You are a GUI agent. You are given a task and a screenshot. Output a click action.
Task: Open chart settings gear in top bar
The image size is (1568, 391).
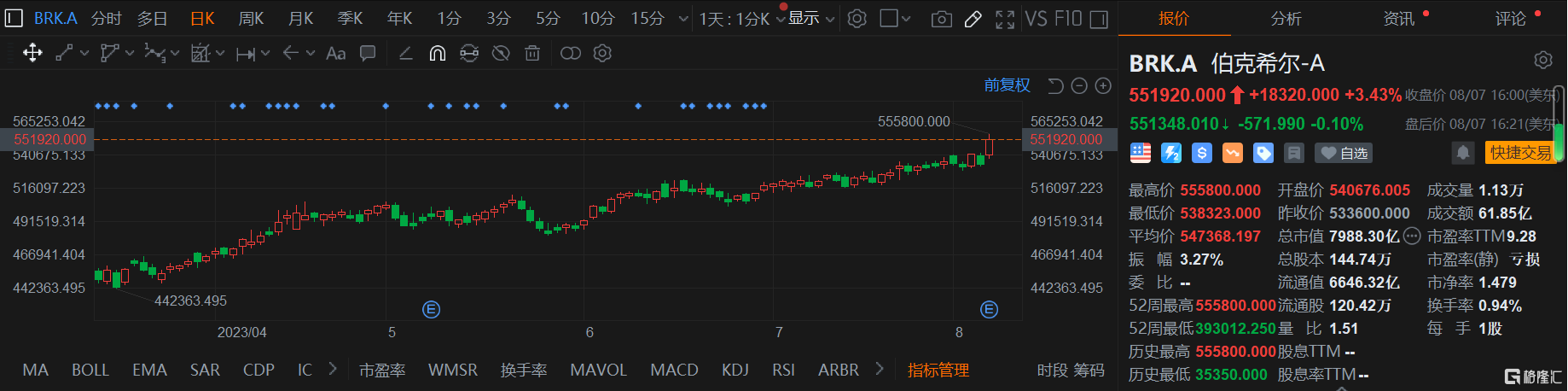tap(857, 18)
